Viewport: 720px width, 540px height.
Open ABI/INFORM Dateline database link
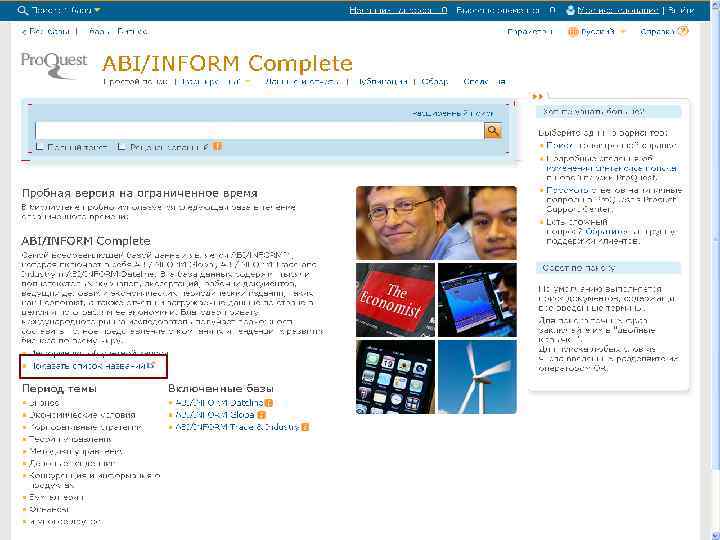click(219, 403)
